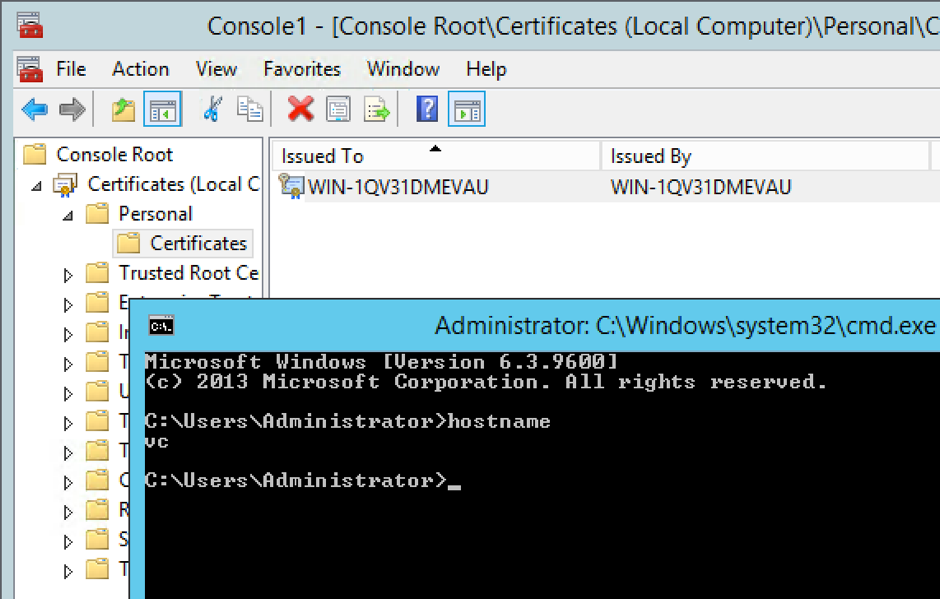Collapse the Personal folder node
The height and width of the screenshot is (599, 940).
66,213
